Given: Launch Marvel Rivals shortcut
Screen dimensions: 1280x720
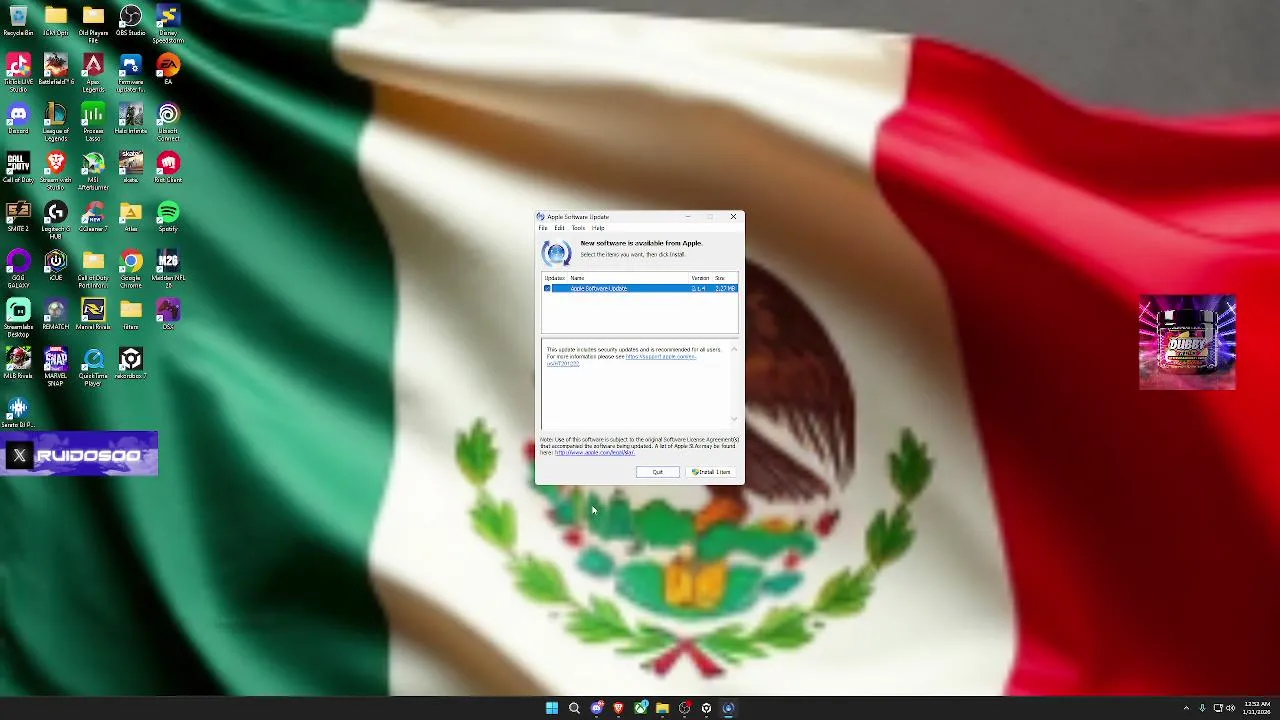Looking at the screenshot, I should tap(93, 314).
